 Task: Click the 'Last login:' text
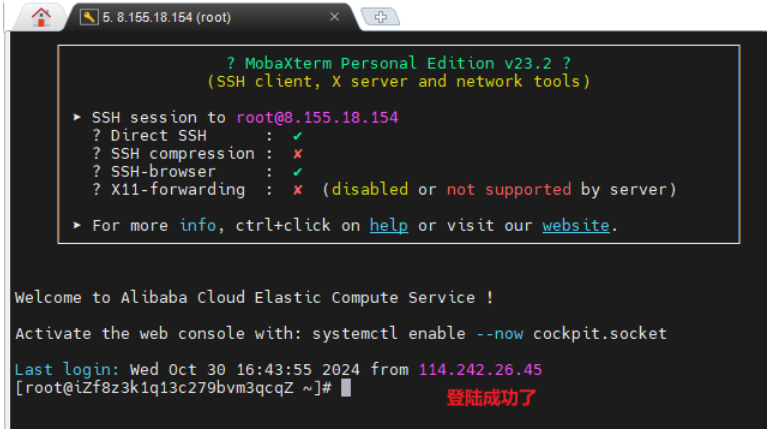click(x=67, y=369)
